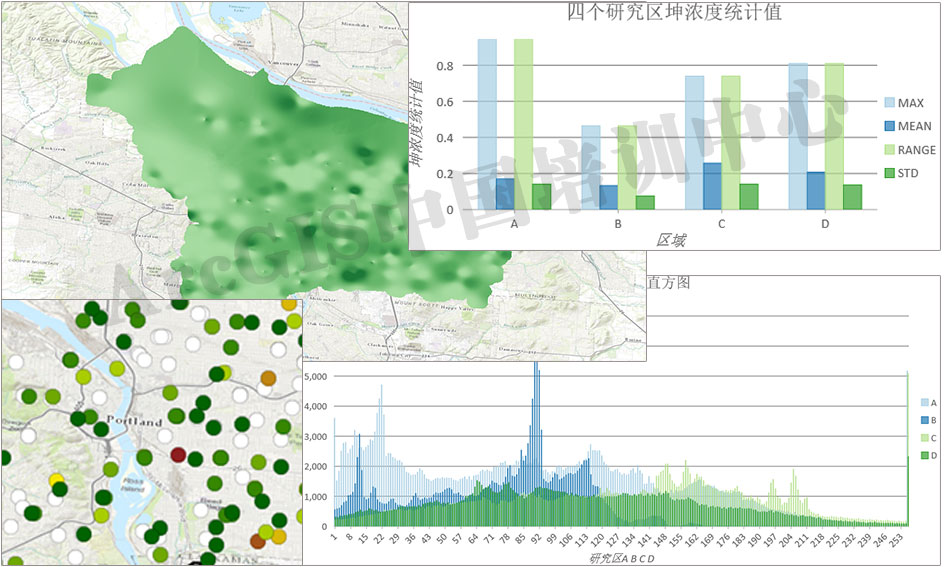This screenshot has height=567, width=945.
Task: Click the chart title 四个研究区坤浓度统计值
Action: 674,12
